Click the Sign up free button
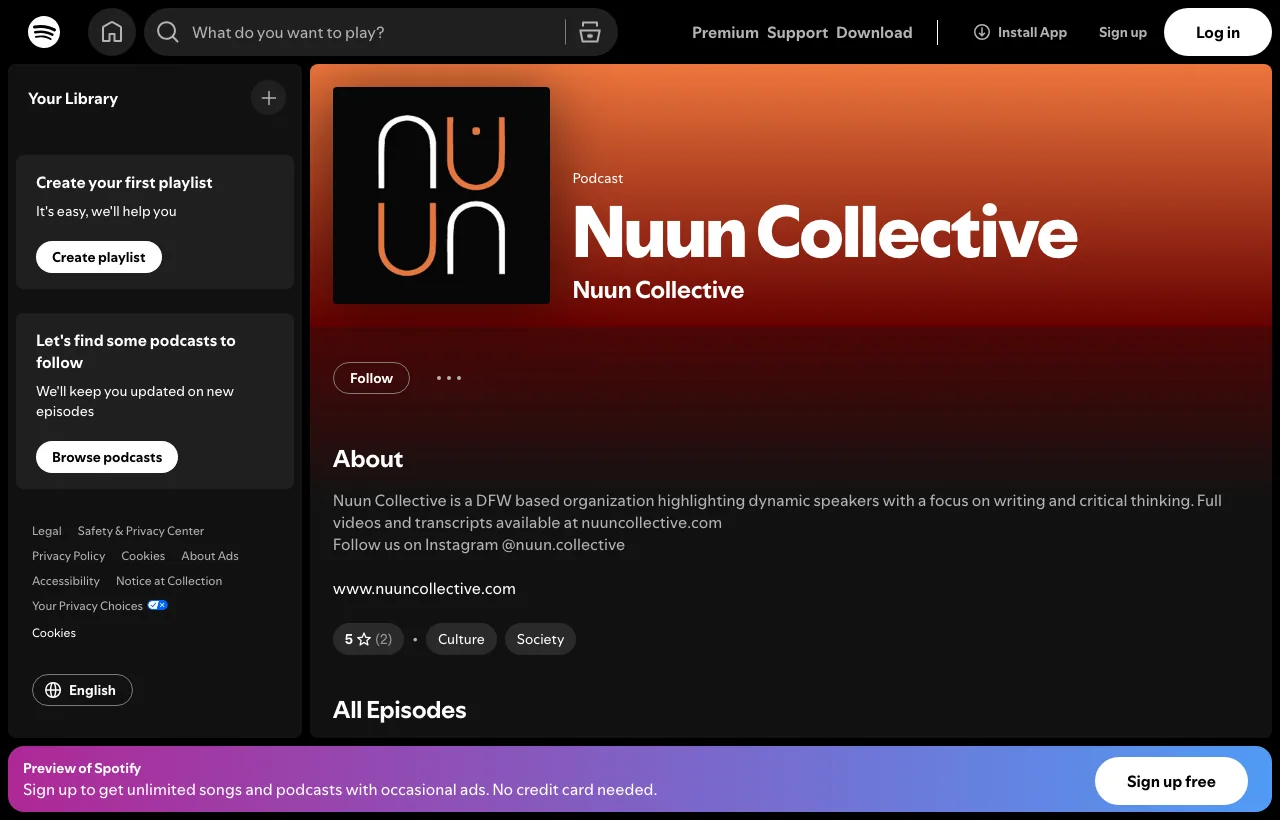 (x=1171, y=781)
